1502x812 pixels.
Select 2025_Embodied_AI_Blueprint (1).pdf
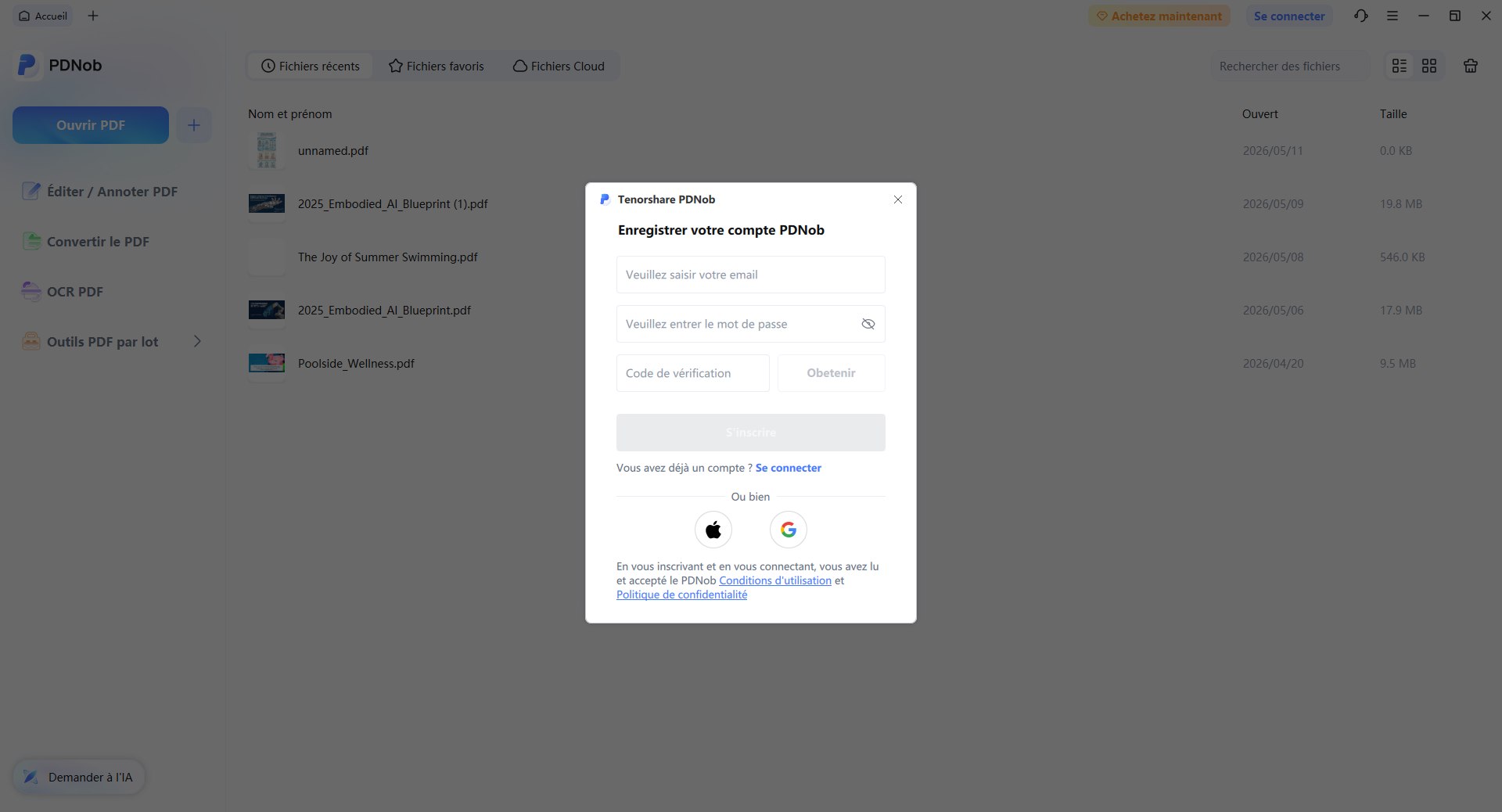pyautogui.click(x=393, y=204)
